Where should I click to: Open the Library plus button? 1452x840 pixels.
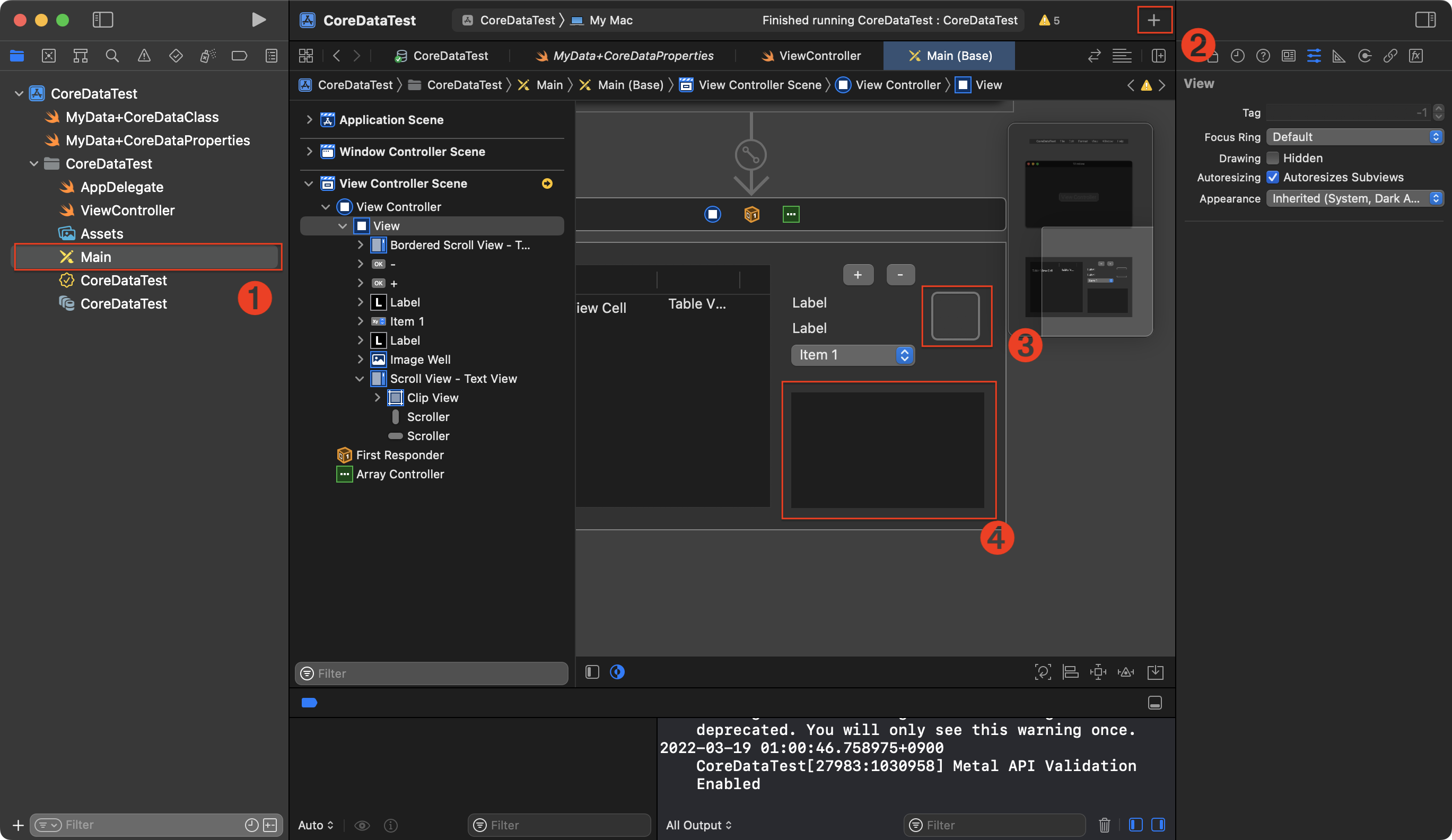tap(1153, 20)
